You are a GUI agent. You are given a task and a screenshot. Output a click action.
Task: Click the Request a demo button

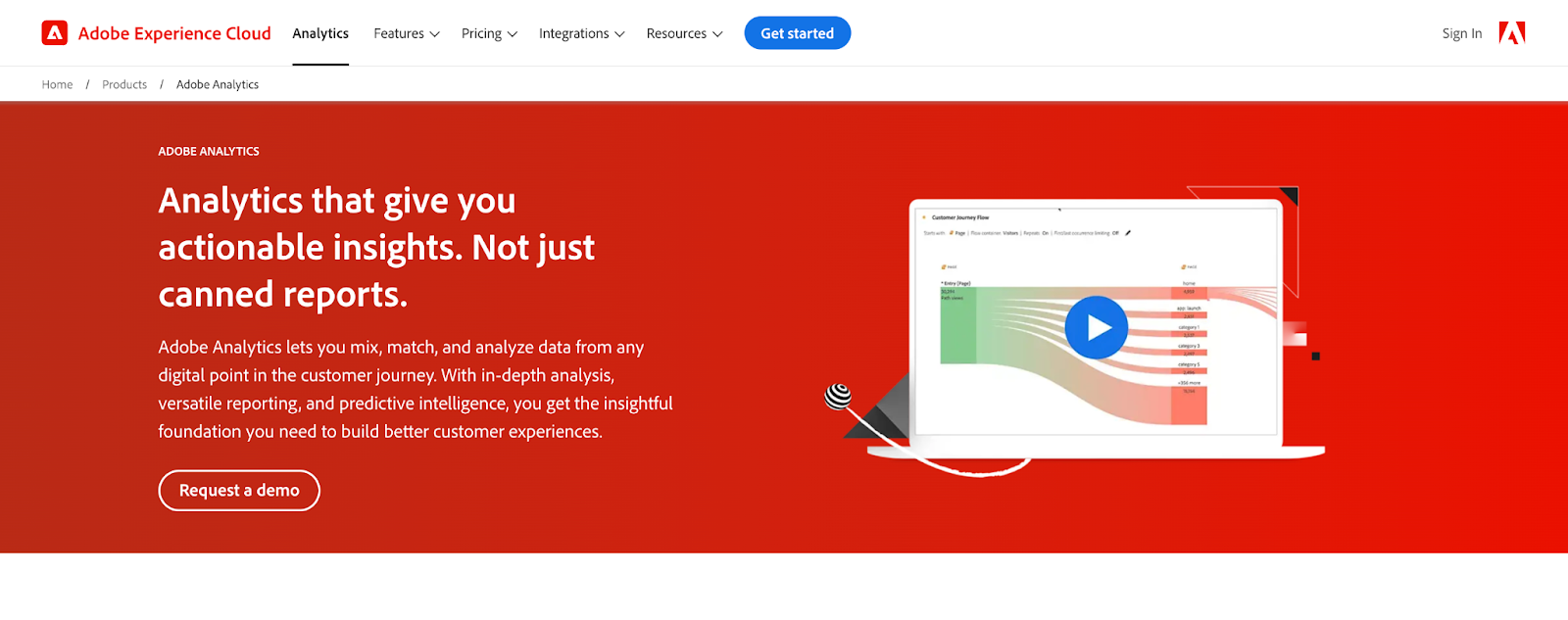pyautogui.click(x=239, y=491)
